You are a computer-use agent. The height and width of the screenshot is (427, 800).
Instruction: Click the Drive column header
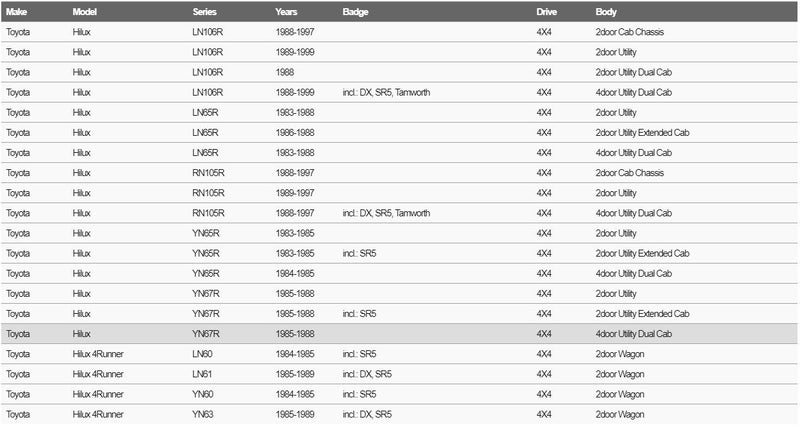point(547,11)
